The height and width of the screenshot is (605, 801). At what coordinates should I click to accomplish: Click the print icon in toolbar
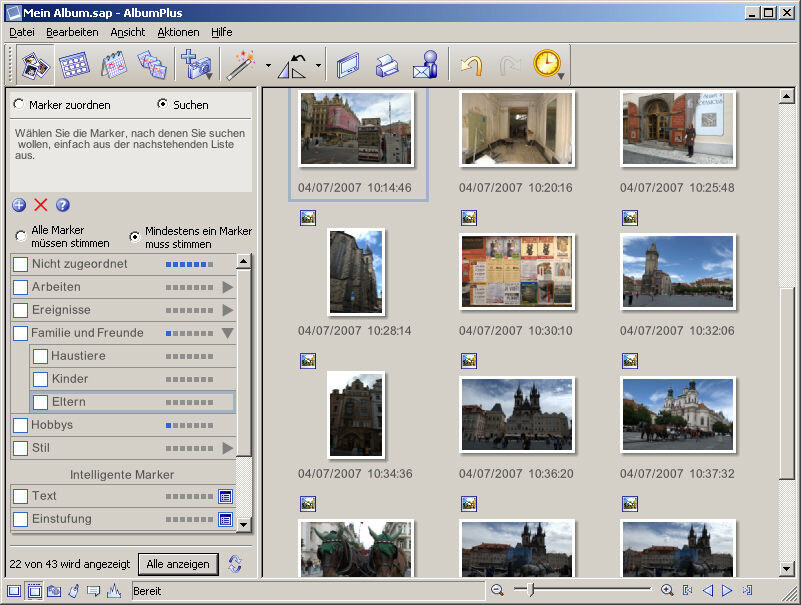click(x=386, y=65)
